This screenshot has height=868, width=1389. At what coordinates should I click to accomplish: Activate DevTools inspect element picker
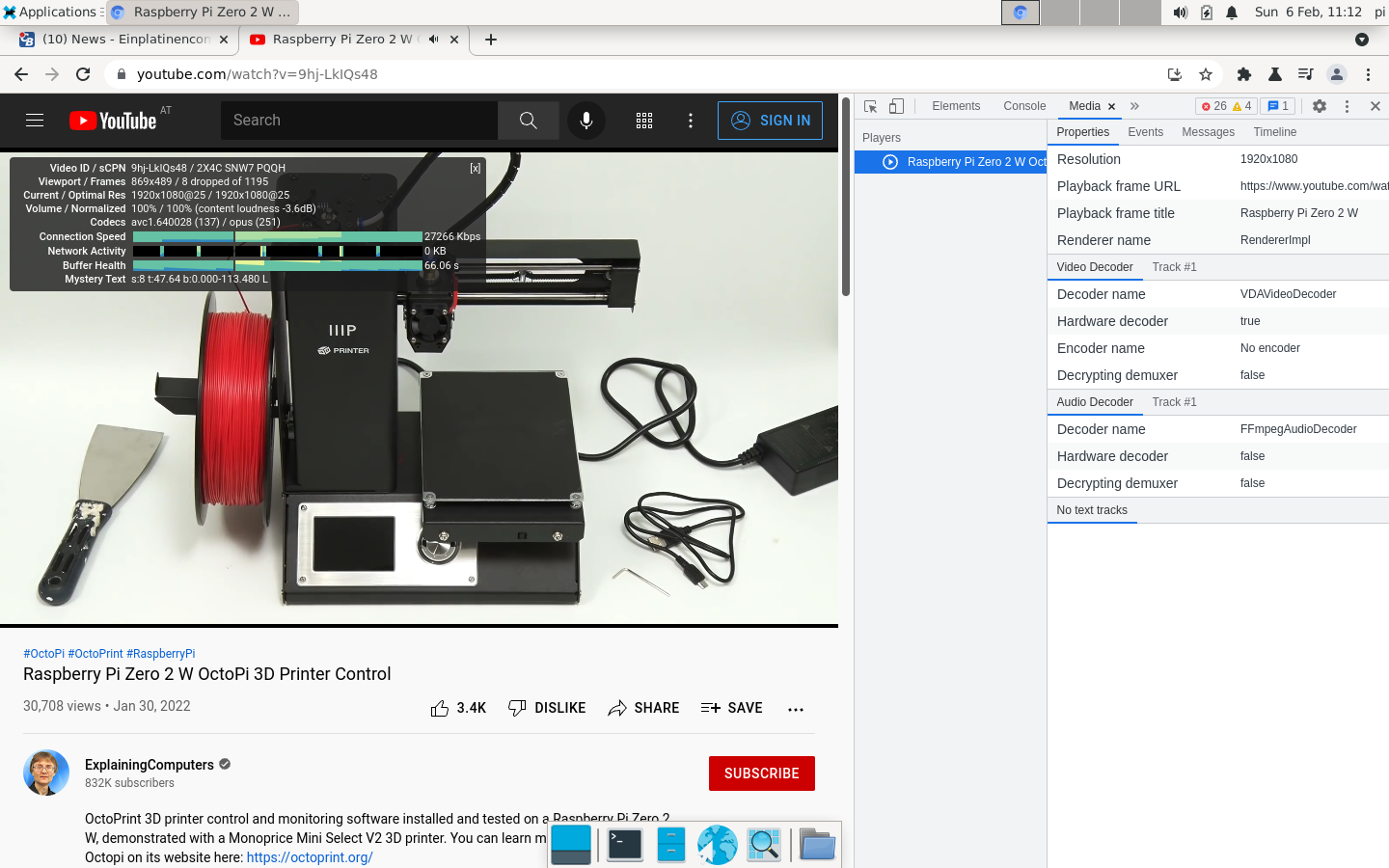[x=871, y=106]
